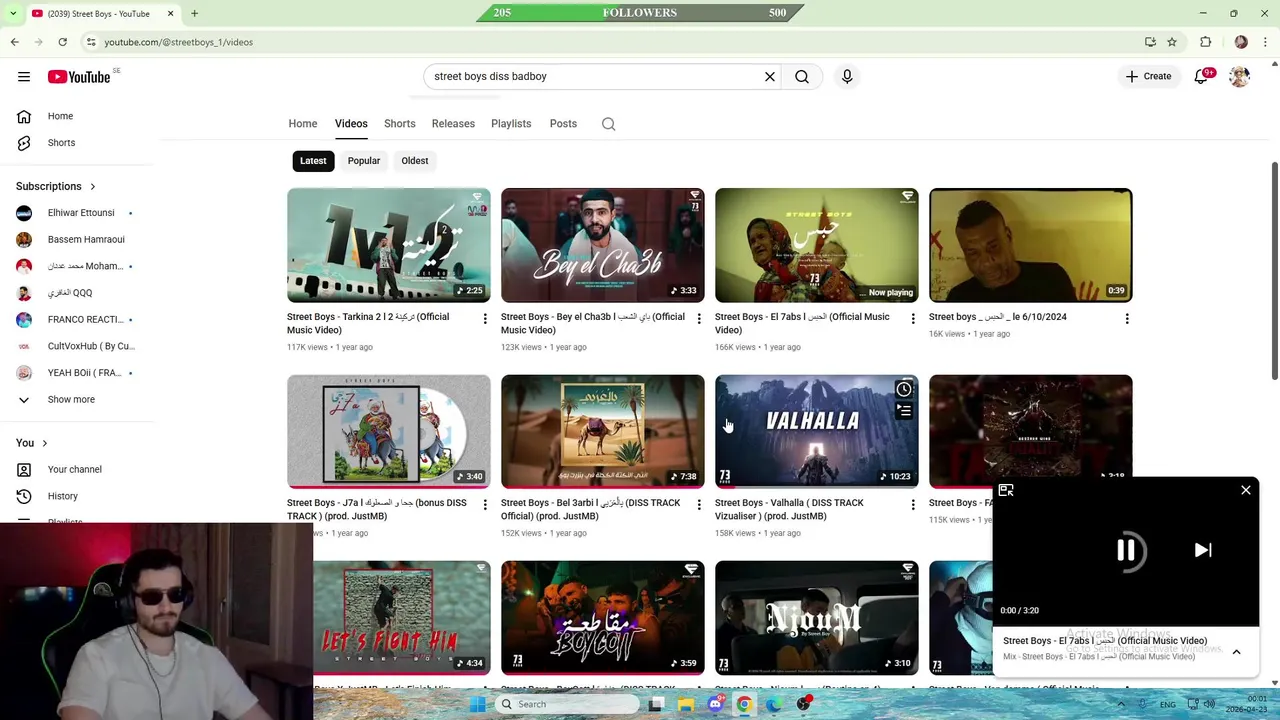Open the YouTube guide hamburger menu
1280x720 pixels.
click(x=24, y=76)
